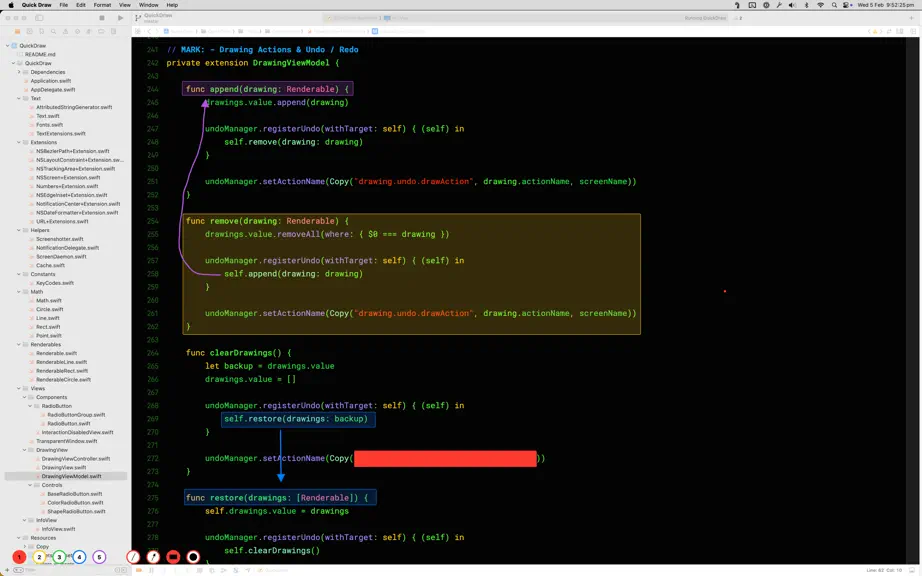Select the circle shape tool
This screenshot has height=576, width=922.
point(193,557)
